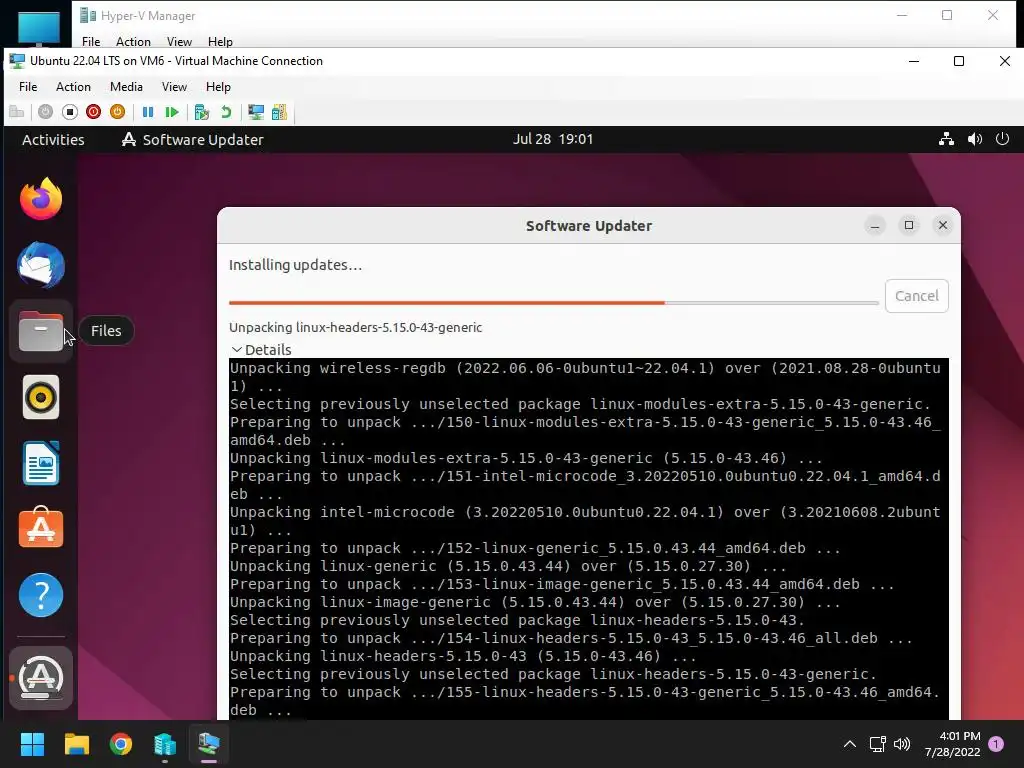Collapse the Details expander
This screenshot has height=768, width=1024.
pos(261,349)
